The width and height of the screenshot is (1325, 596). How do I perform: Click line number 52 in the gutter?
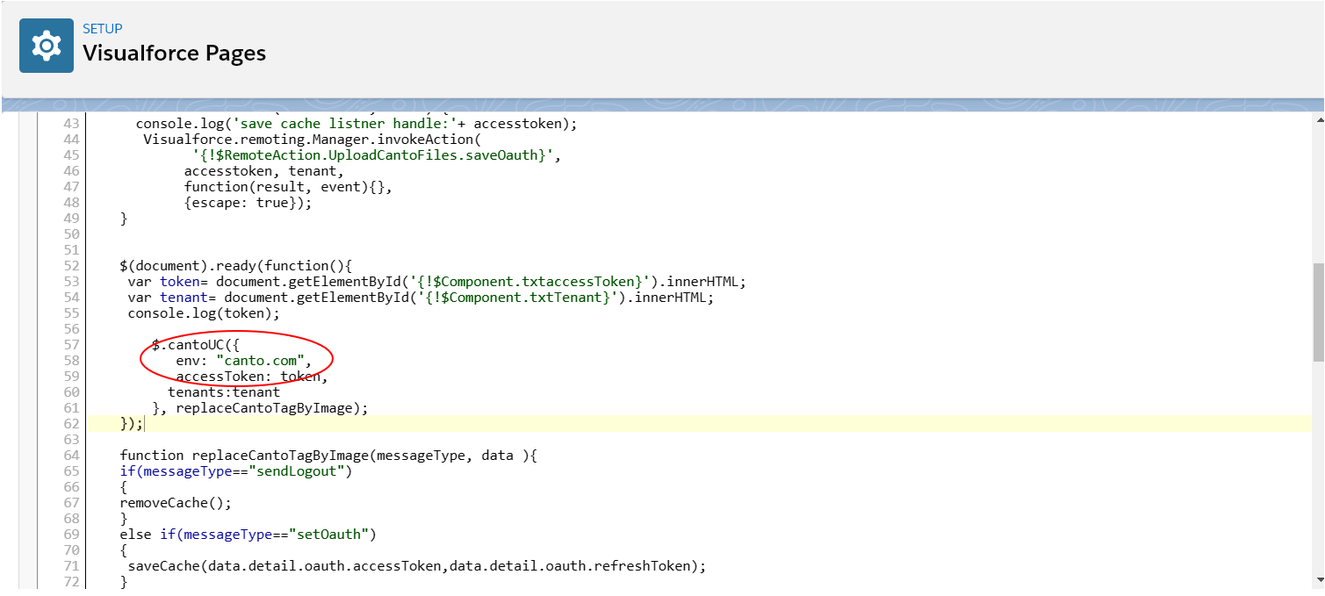70,266
